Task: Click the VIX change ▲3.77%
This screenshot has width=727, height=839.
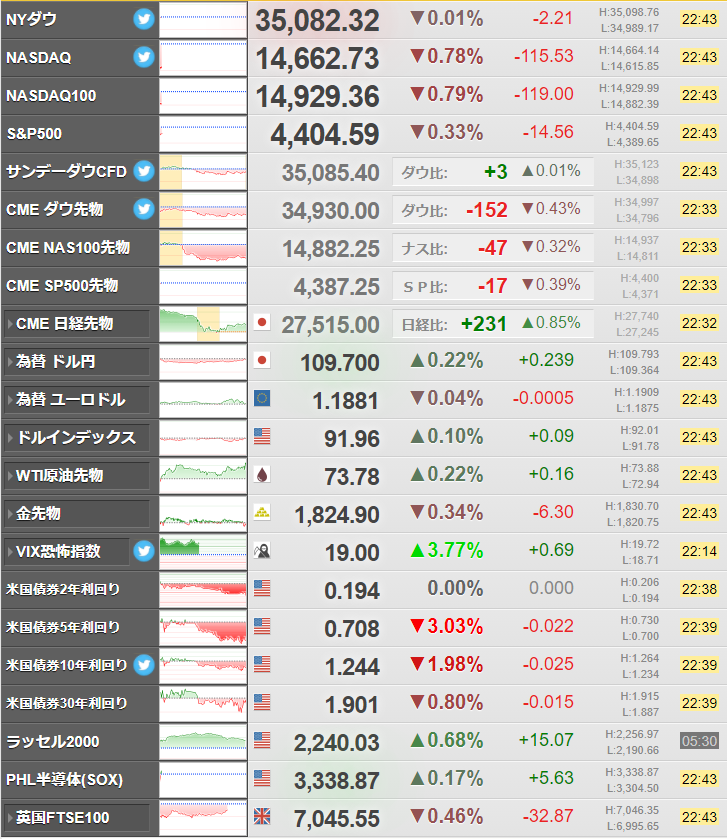Action: 447,550
